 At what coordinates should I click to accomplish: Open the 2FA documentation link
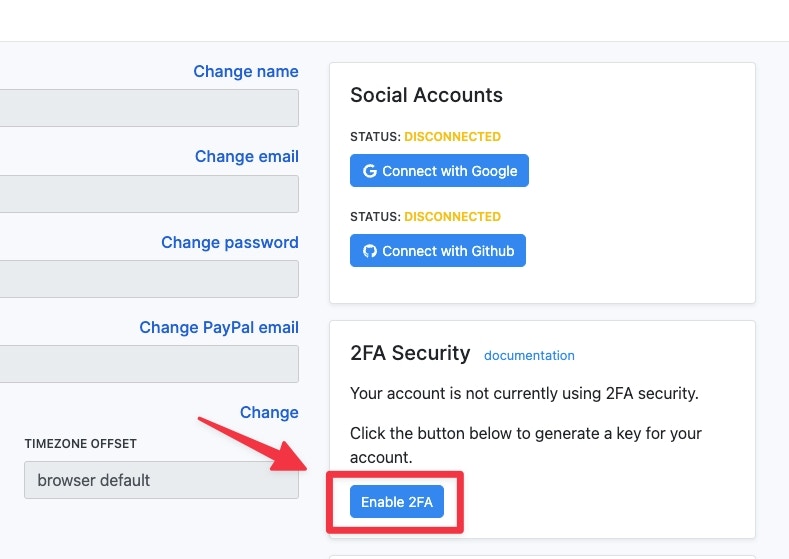click(529, 355)
